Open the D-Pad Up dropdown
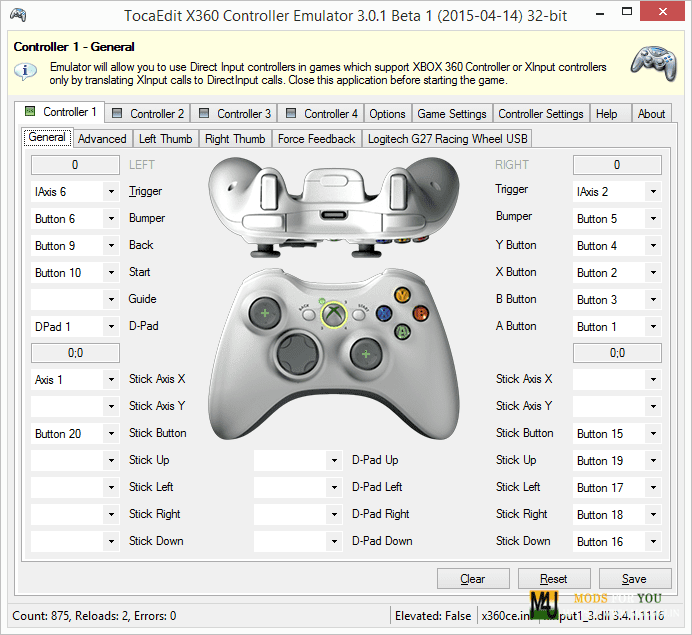 [x=334, y=460]
